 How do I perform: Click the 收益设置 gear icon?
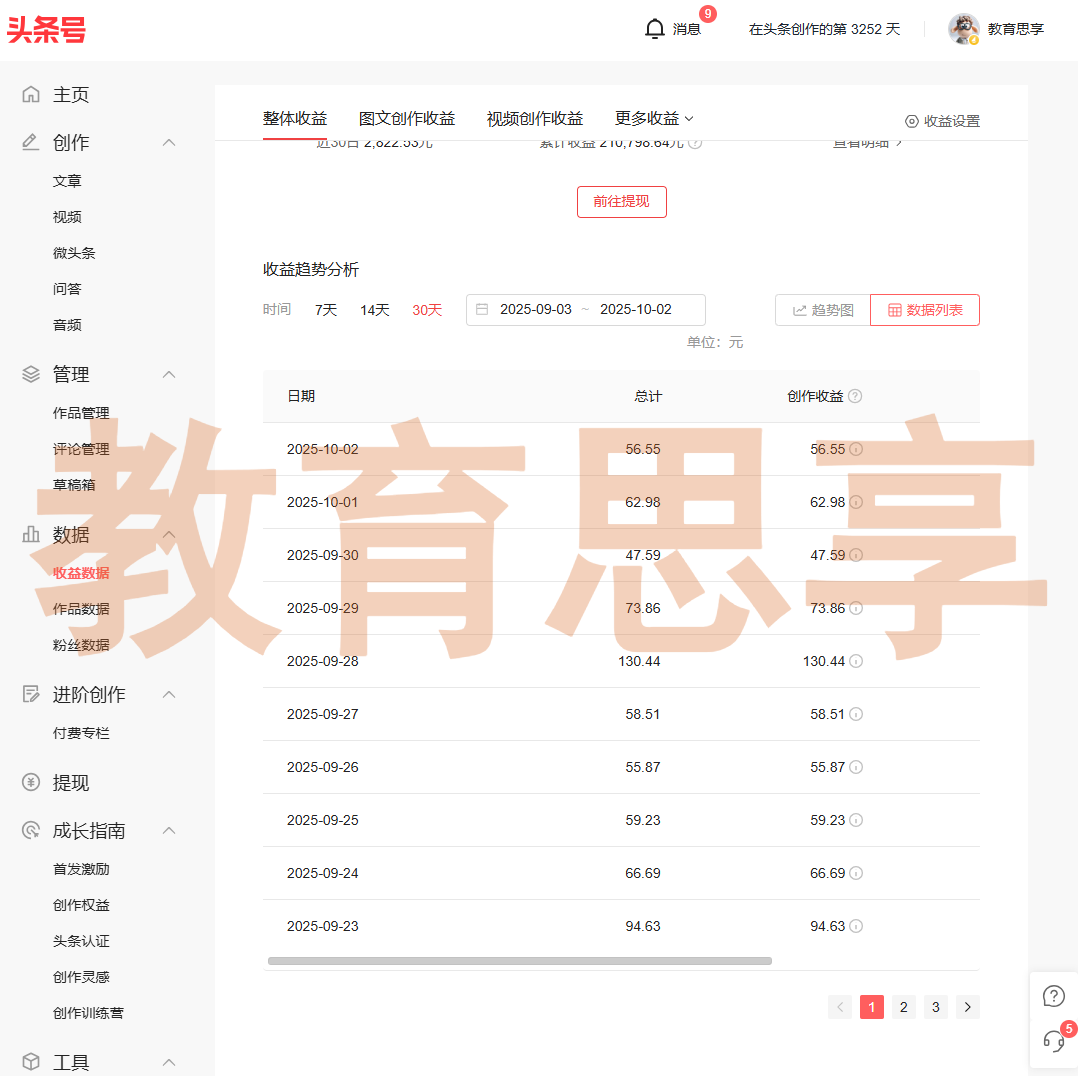click(x=911, y=121)
